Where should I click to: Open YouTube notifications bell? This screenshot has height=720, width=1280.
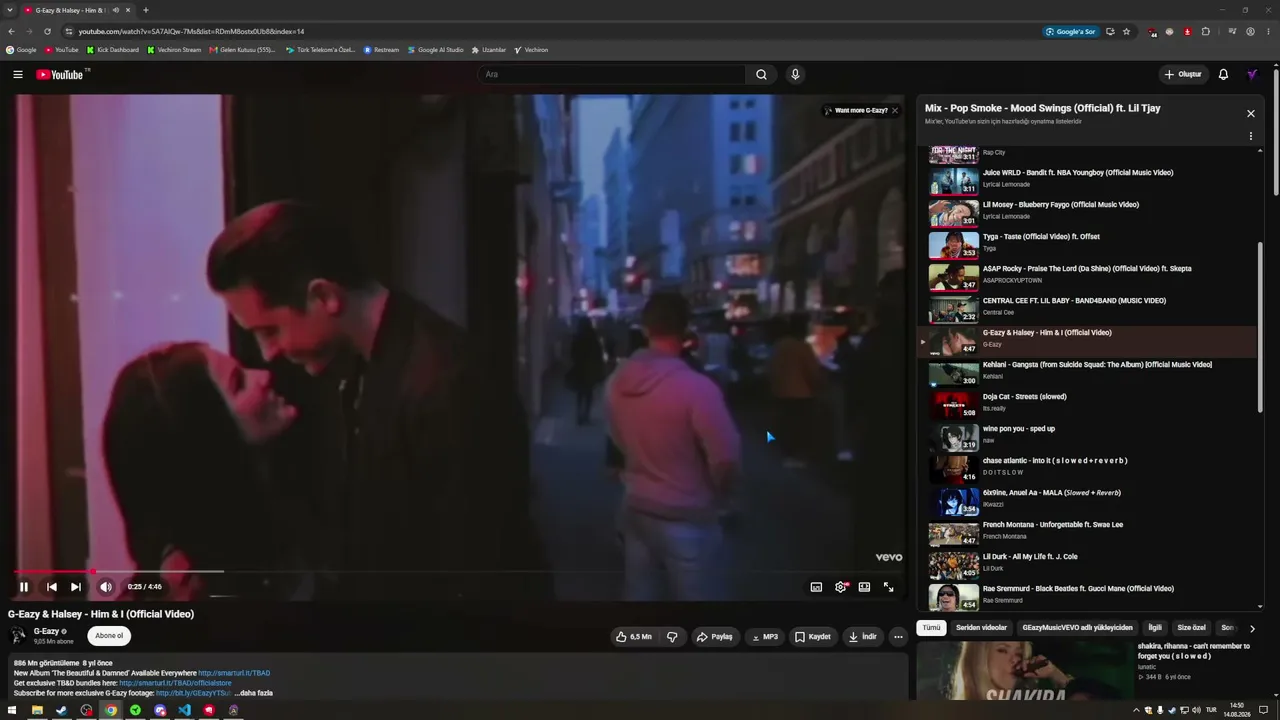coord(1223,74)
